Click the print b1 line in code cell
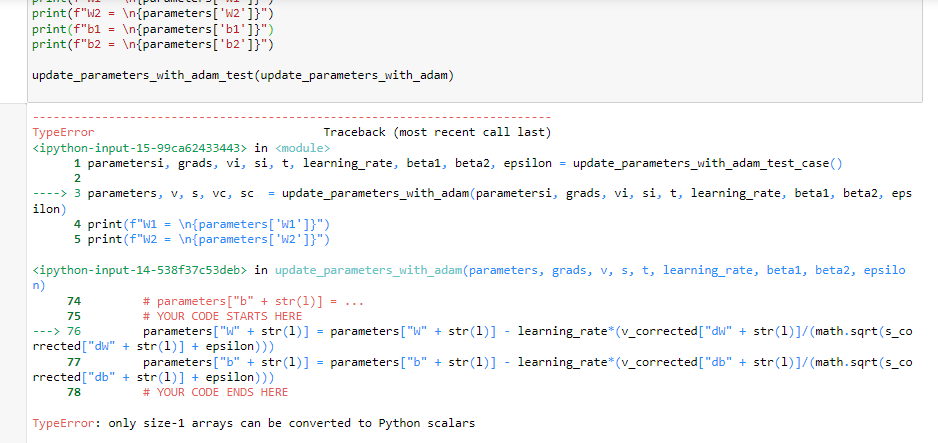Screen dimensions: 938x443 153,29
